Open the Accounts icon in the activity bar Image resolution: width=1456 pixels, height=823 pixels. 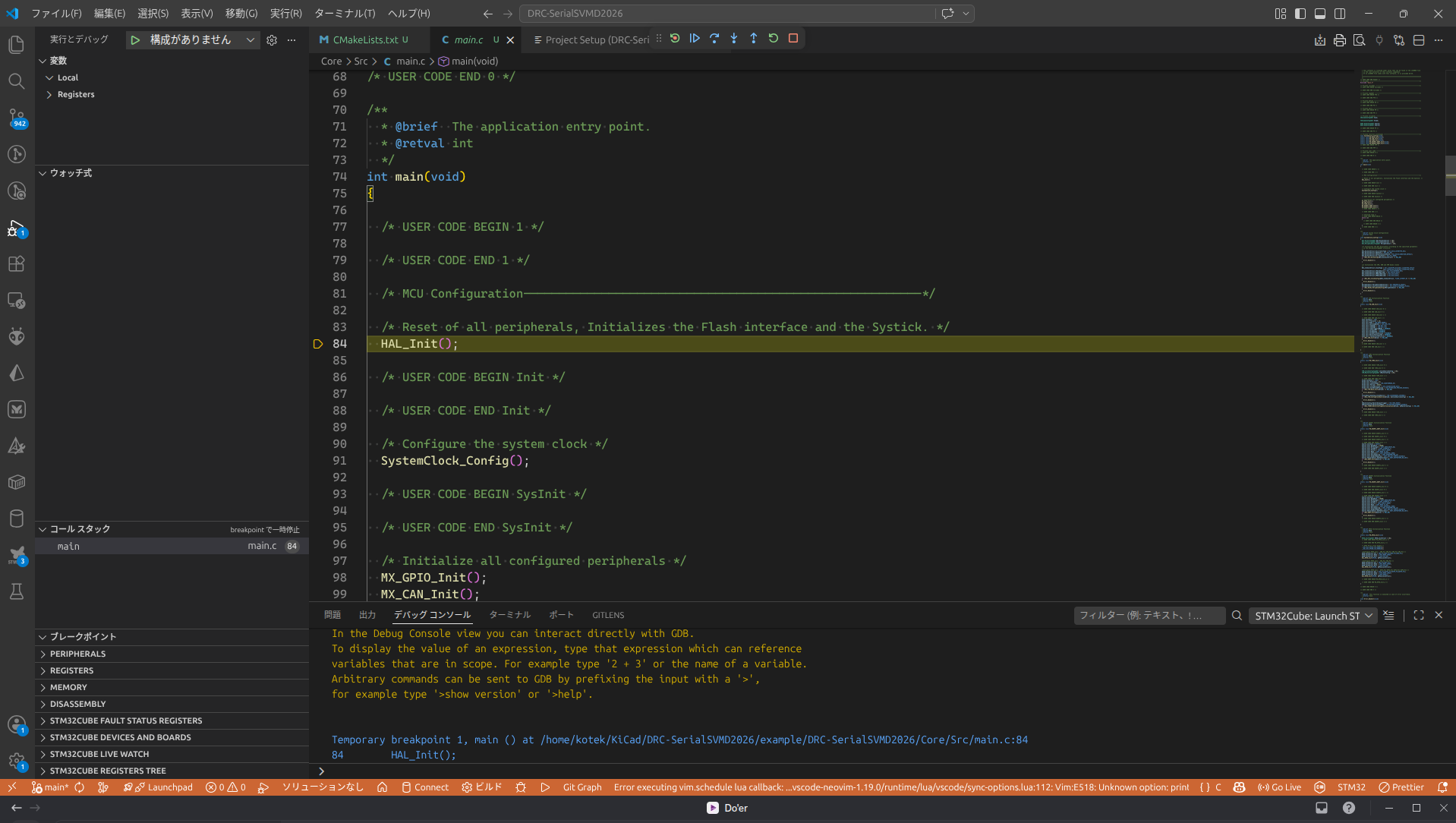(17, 725)
